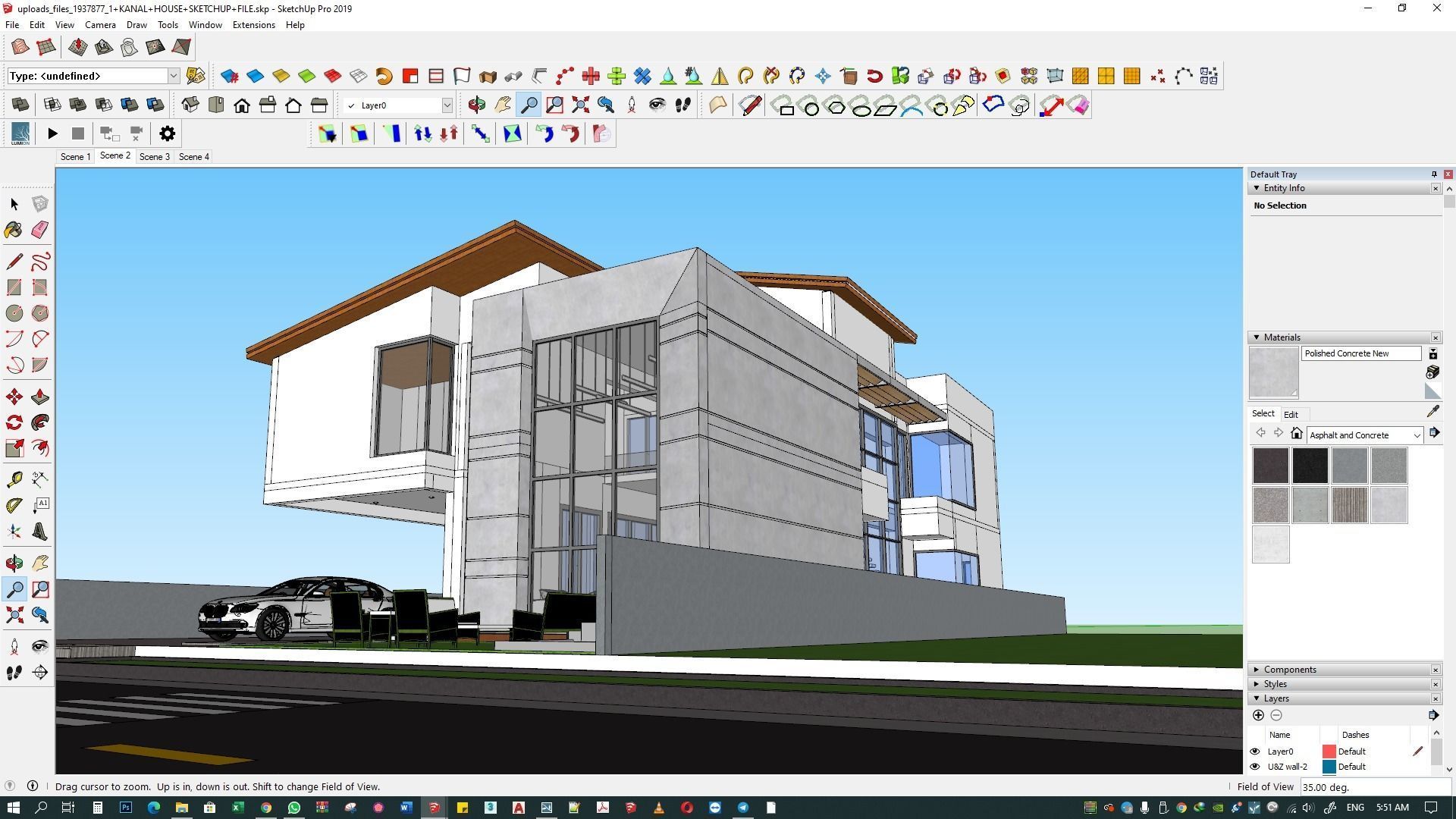Viewport: 1456px width, 819px height.
Task: Select the Protractor tool
Action: click(14, 505)
